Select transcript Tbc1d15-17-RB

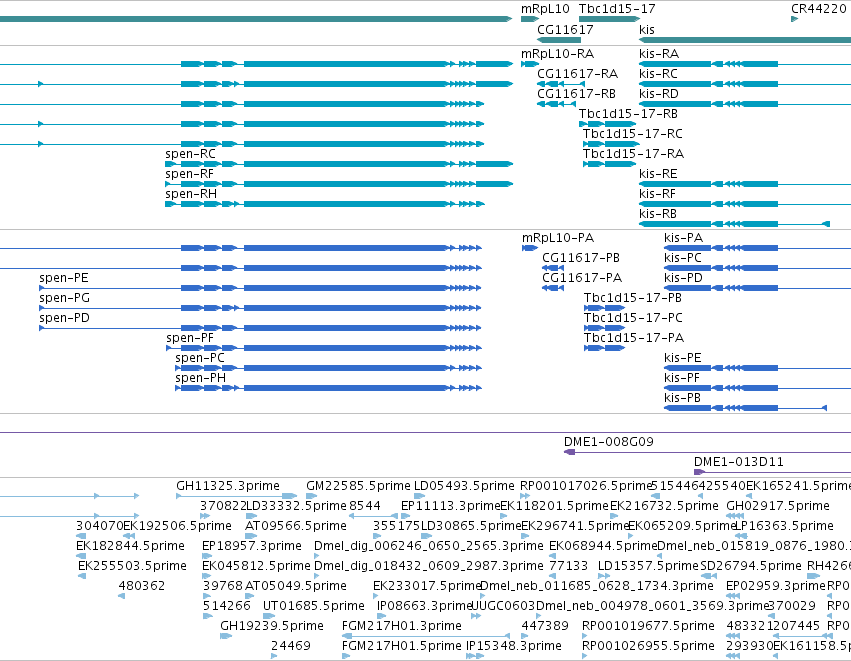point(628,114)
